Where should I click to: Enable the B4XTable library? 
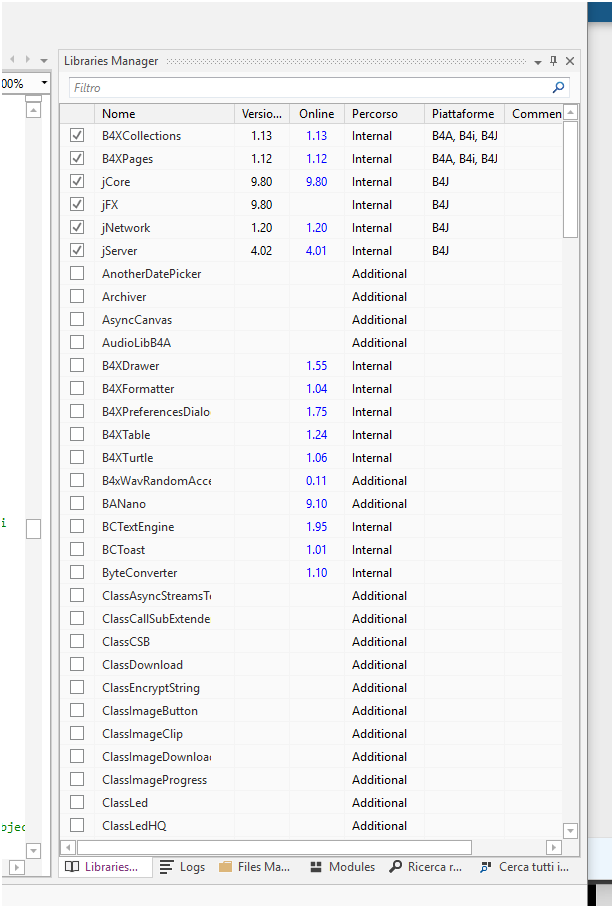tap(77, 435)
